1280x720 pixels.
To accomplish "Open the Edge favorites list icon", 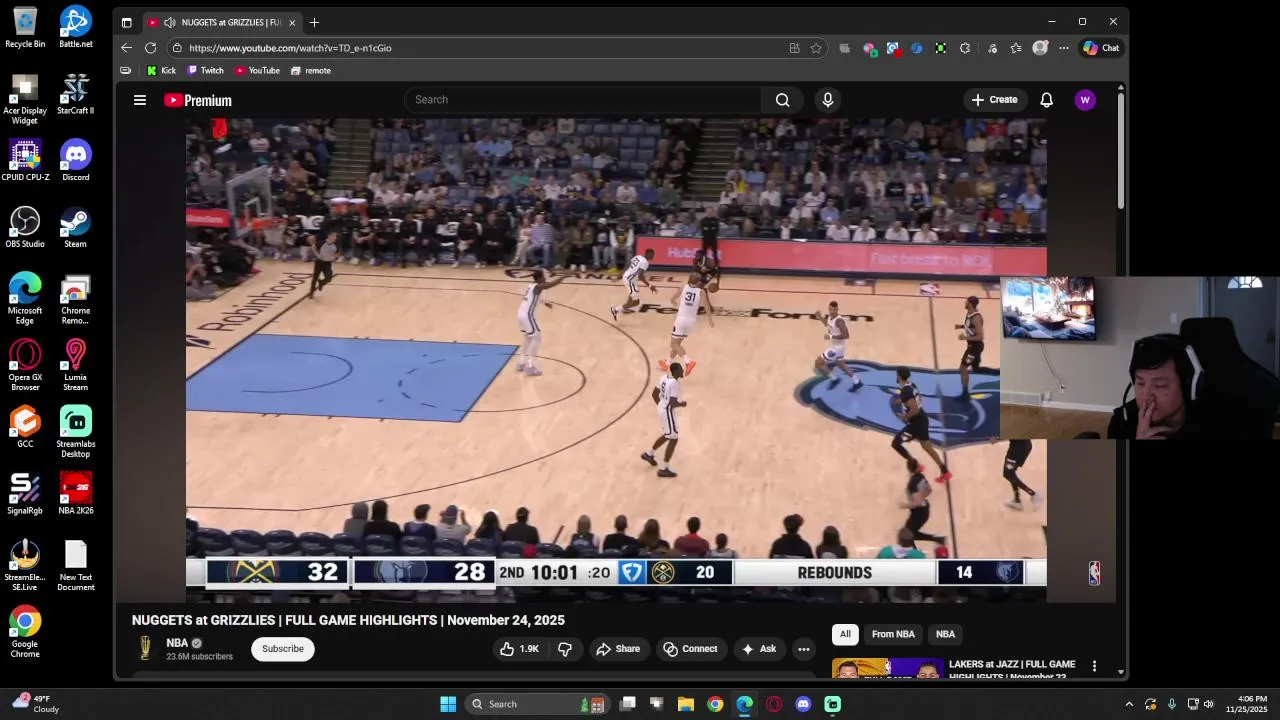I will [x=1016, y=48].
